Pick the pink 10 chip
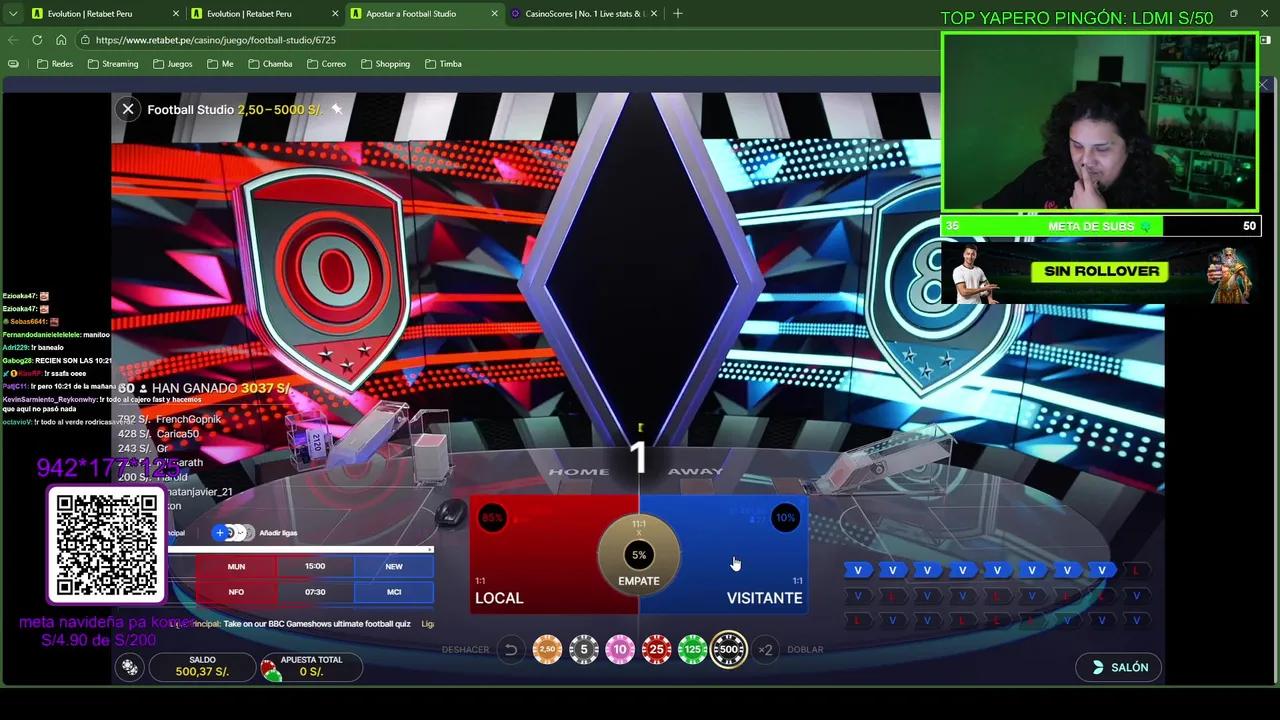Screen dimensions: 1280x720 point(620,650)
